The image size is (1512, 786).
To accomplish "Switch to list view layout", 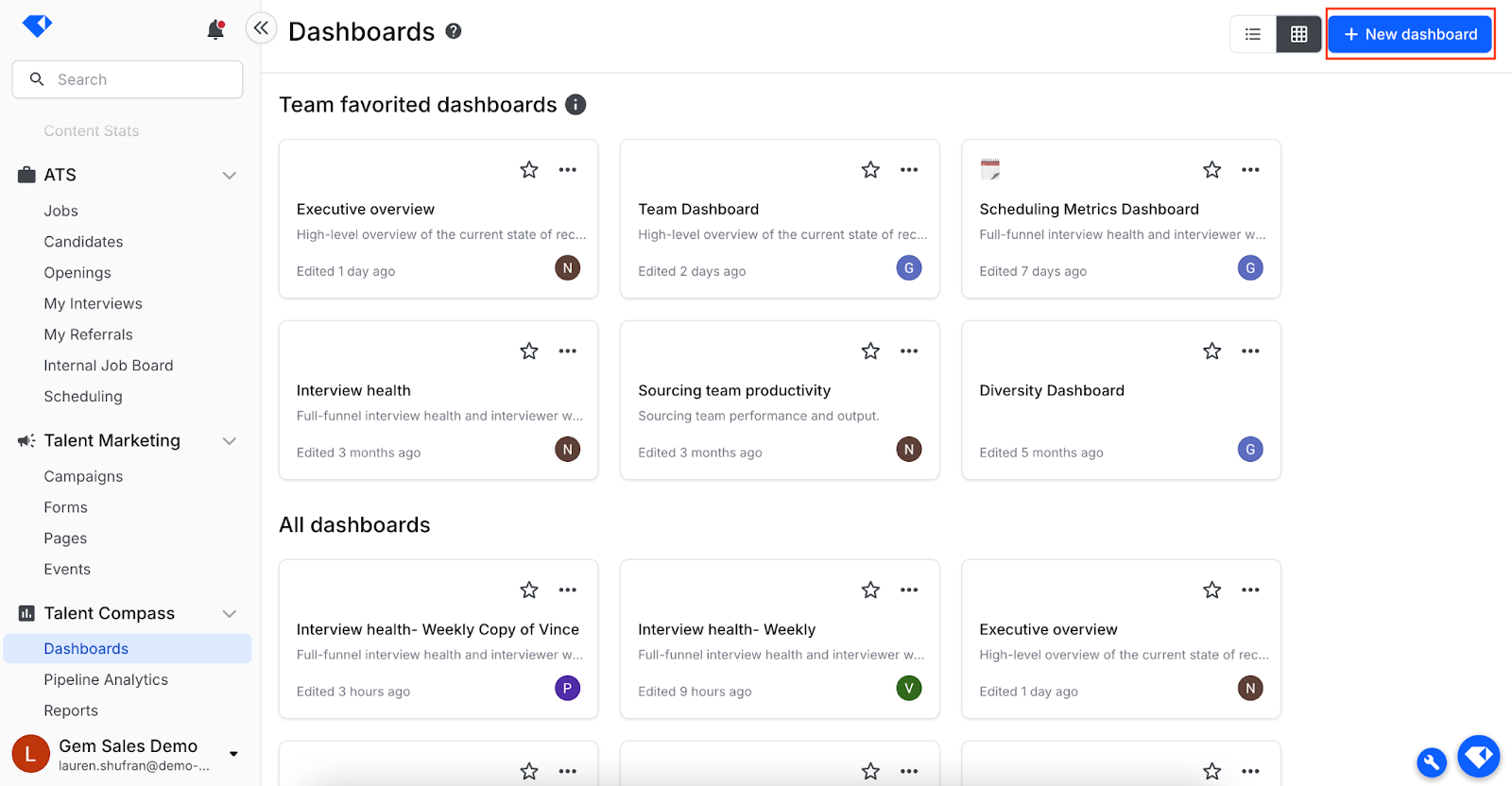I will pyautogui.click(x=1253, y=34).
